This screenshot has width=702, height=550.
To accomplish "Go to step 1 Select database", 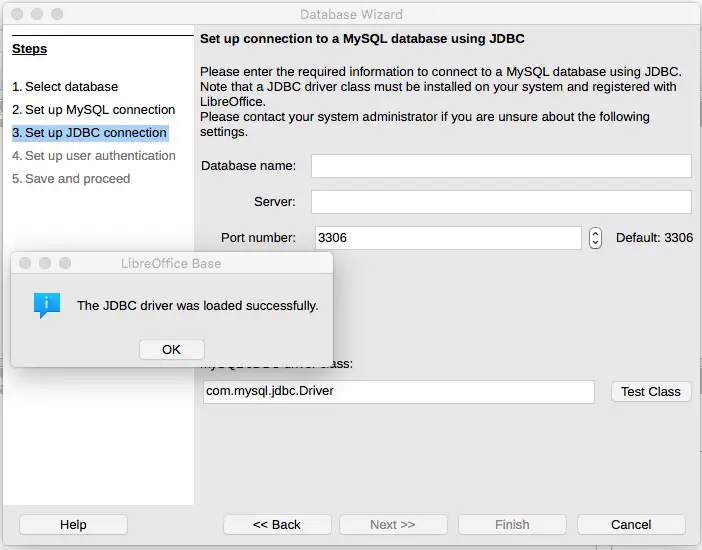I will pos(65,86).
